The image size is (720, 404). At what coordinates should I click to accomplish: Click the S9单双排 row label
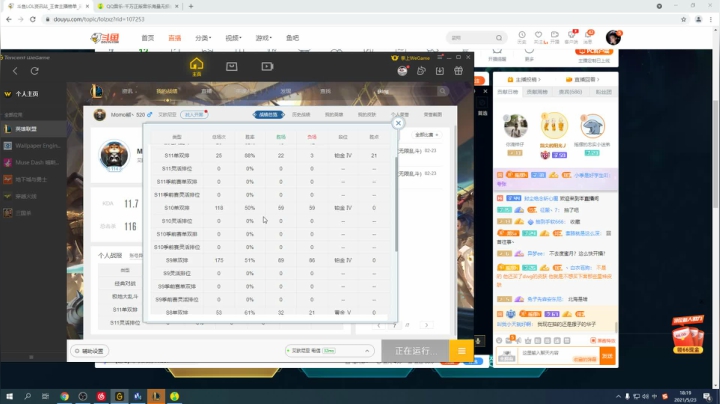(x=177, y=260)
